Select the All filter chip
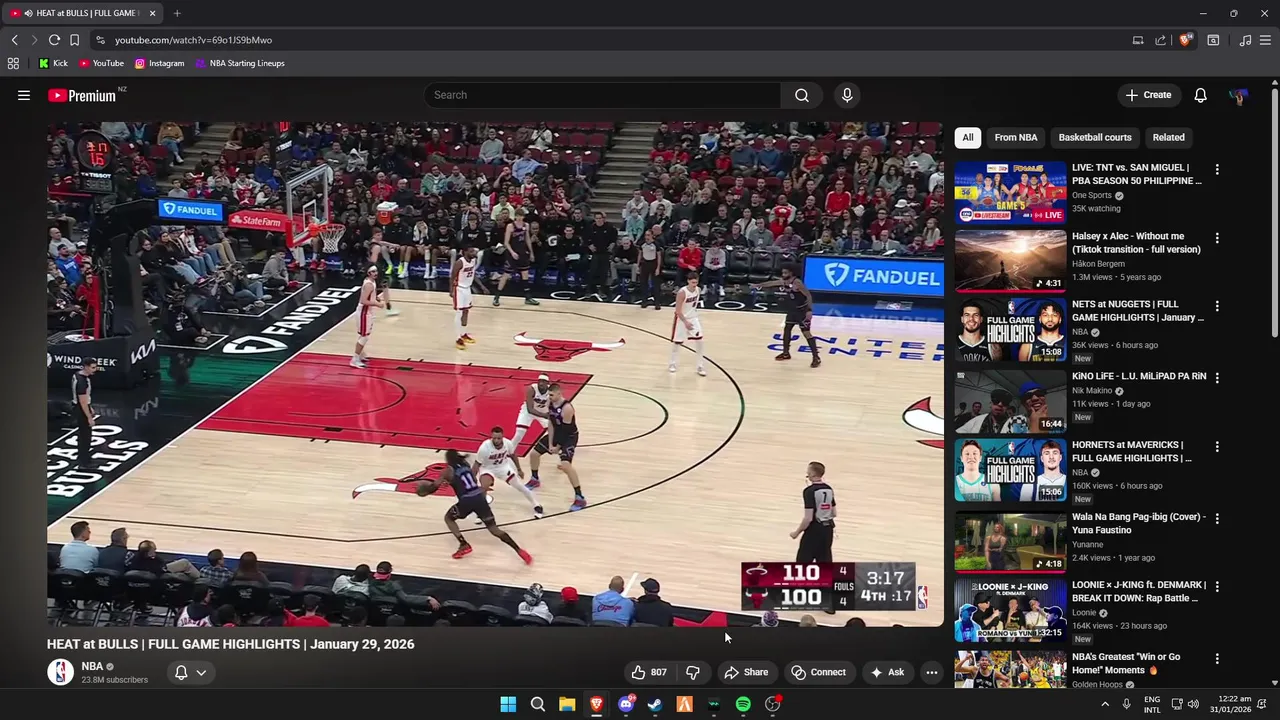Image resolution: width=1280 pixels, height=720 pixels. (967, 137)
